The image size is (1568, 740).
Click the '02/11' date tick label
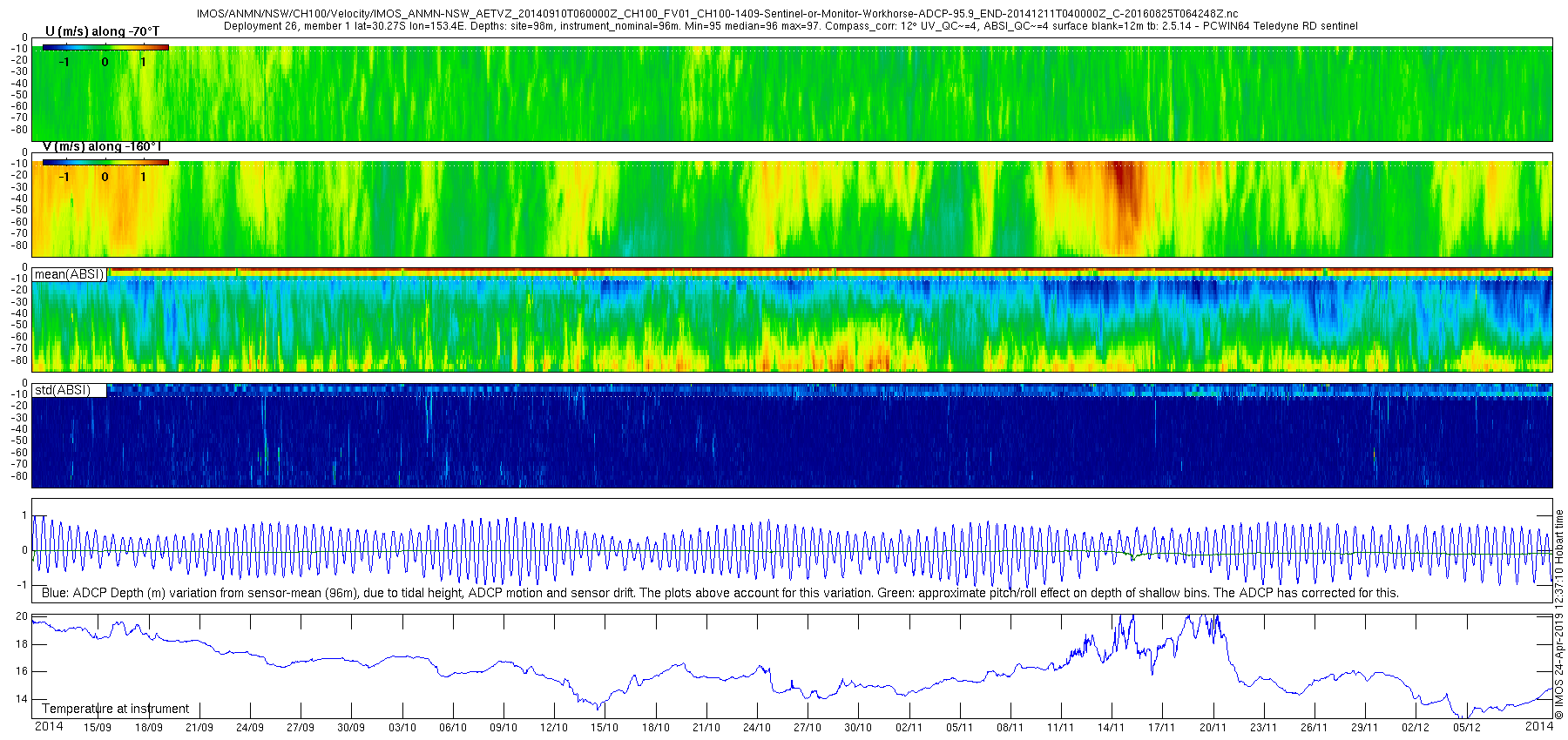click(x=909, y=728)
